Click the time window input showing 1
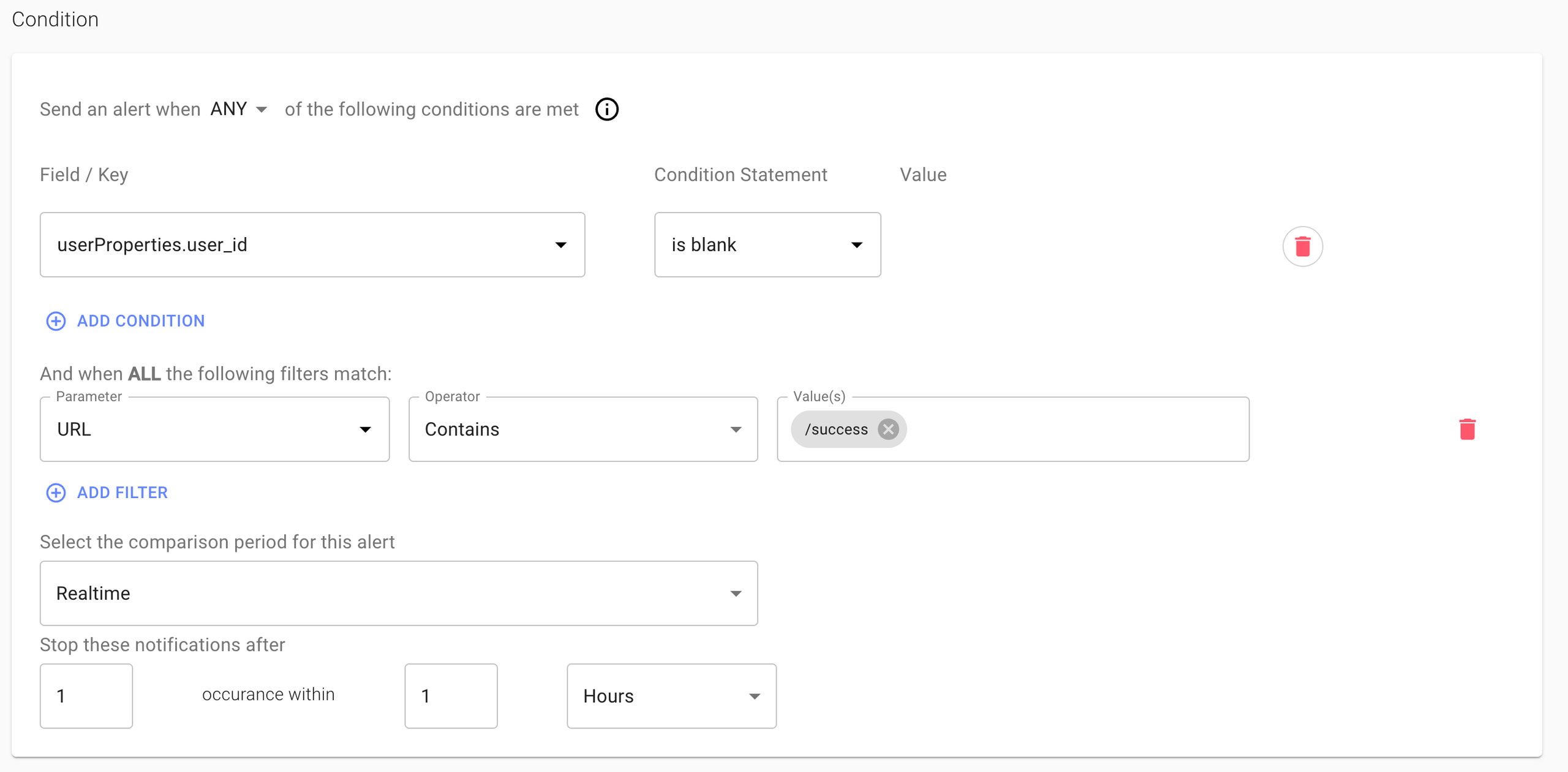Screen dimensions: 1568x772 (x=451, y=695)
